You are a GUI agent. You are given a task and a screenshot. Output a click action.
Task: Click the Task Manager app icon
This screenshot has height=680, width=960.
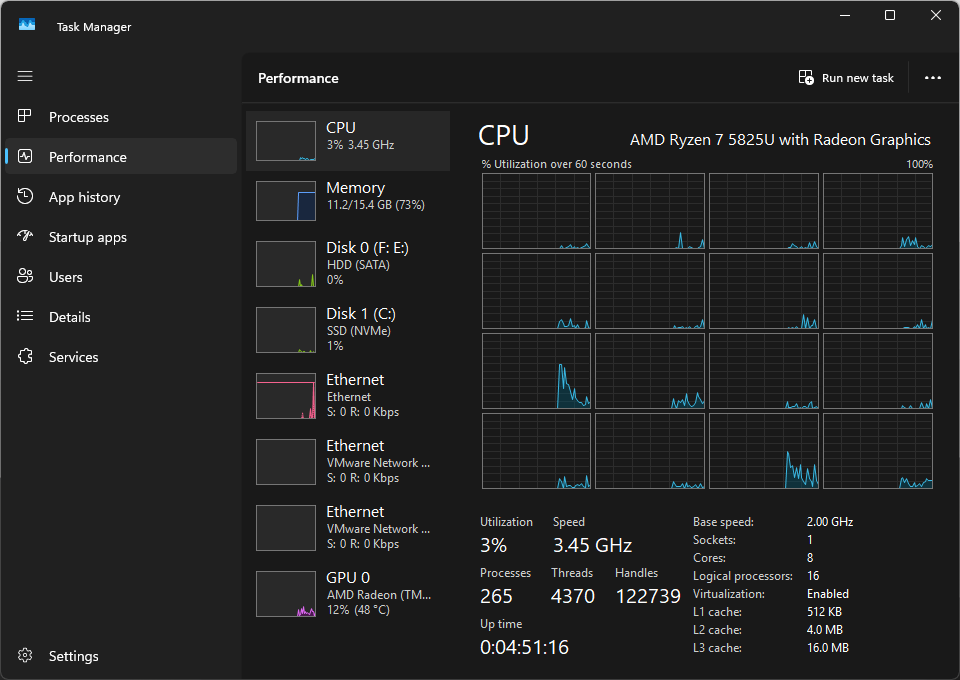point(27,25)
